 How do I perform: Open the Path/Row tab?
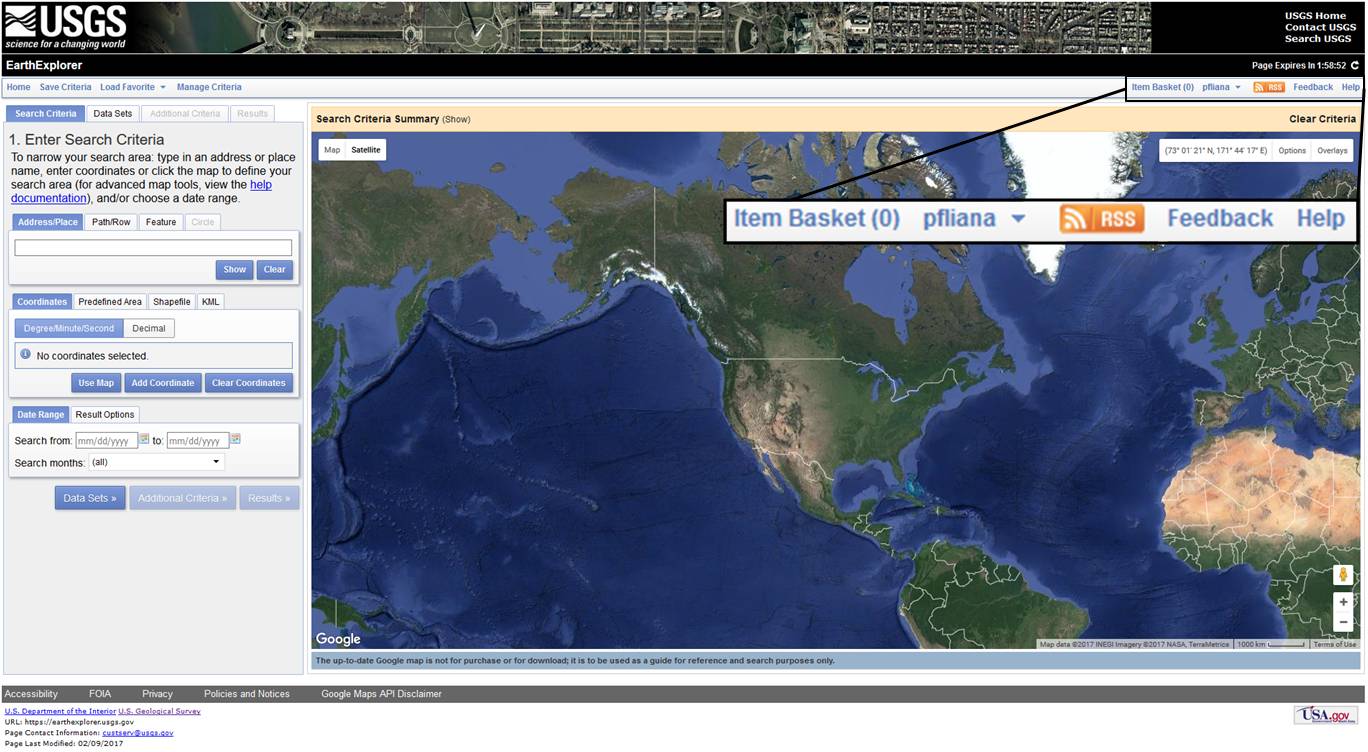click(x=111, y=222)
